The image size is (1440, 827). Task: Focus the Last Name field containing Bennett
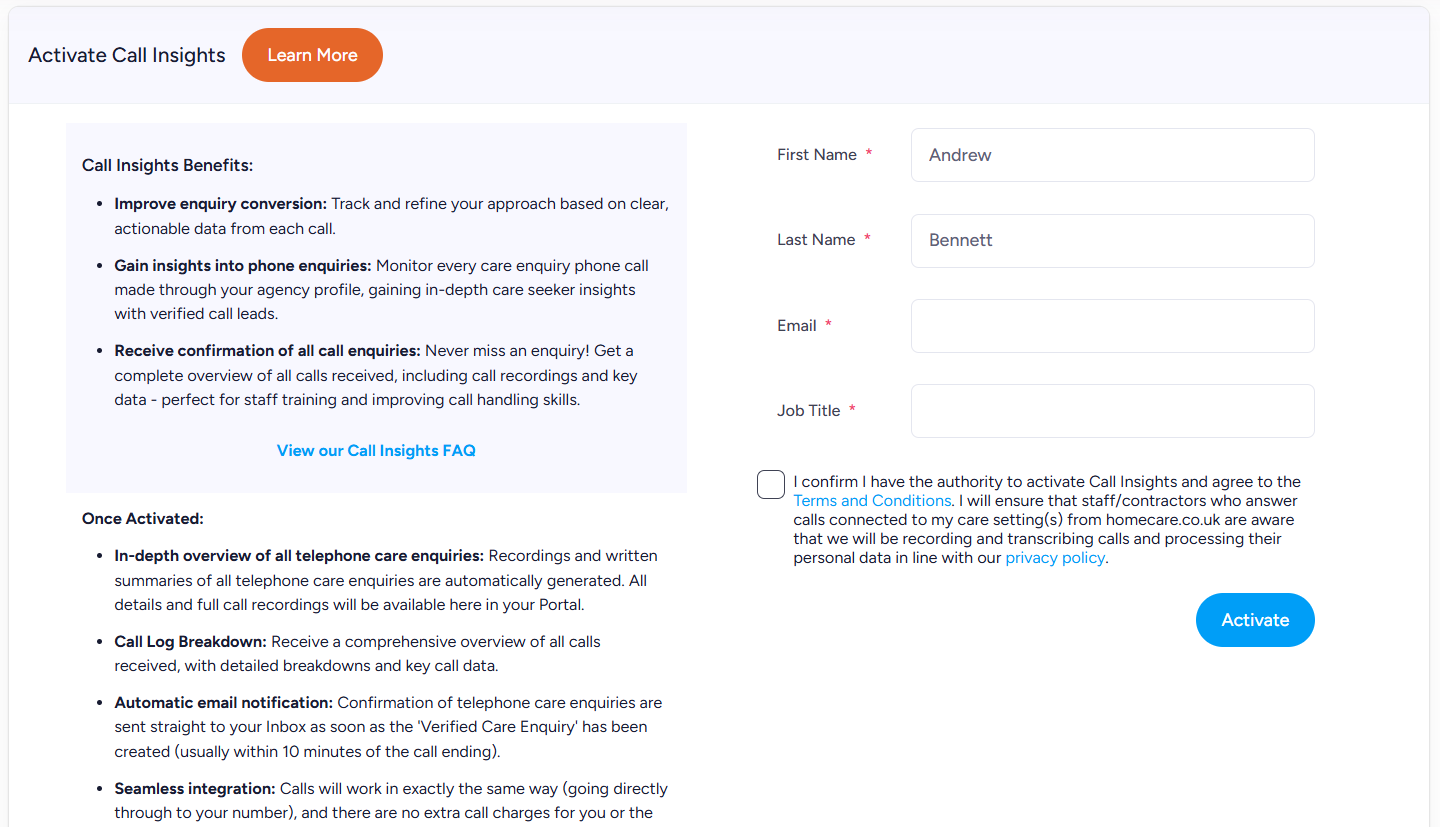click(1112, 241)
